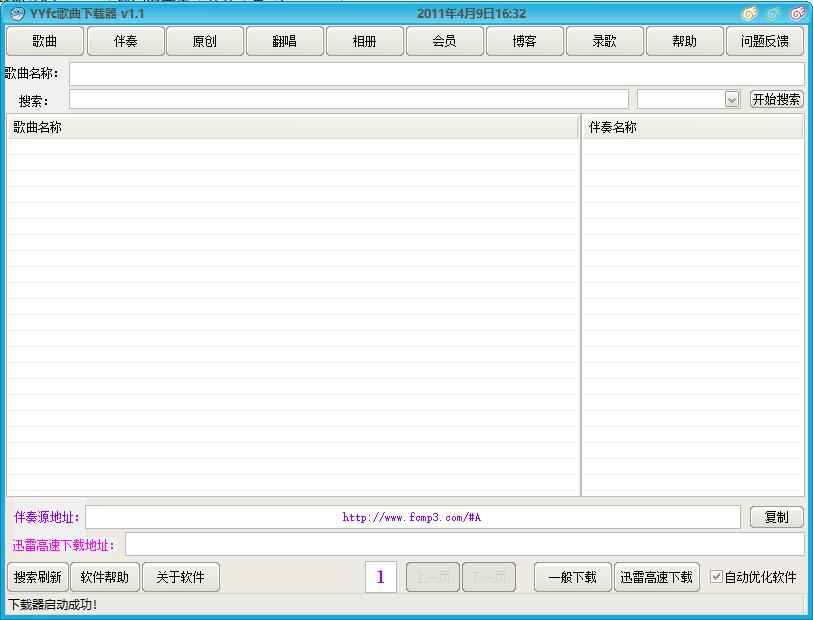Go to the 翻唱 section
The height and width of the screenshot is (620, 813).
point(285,41)
